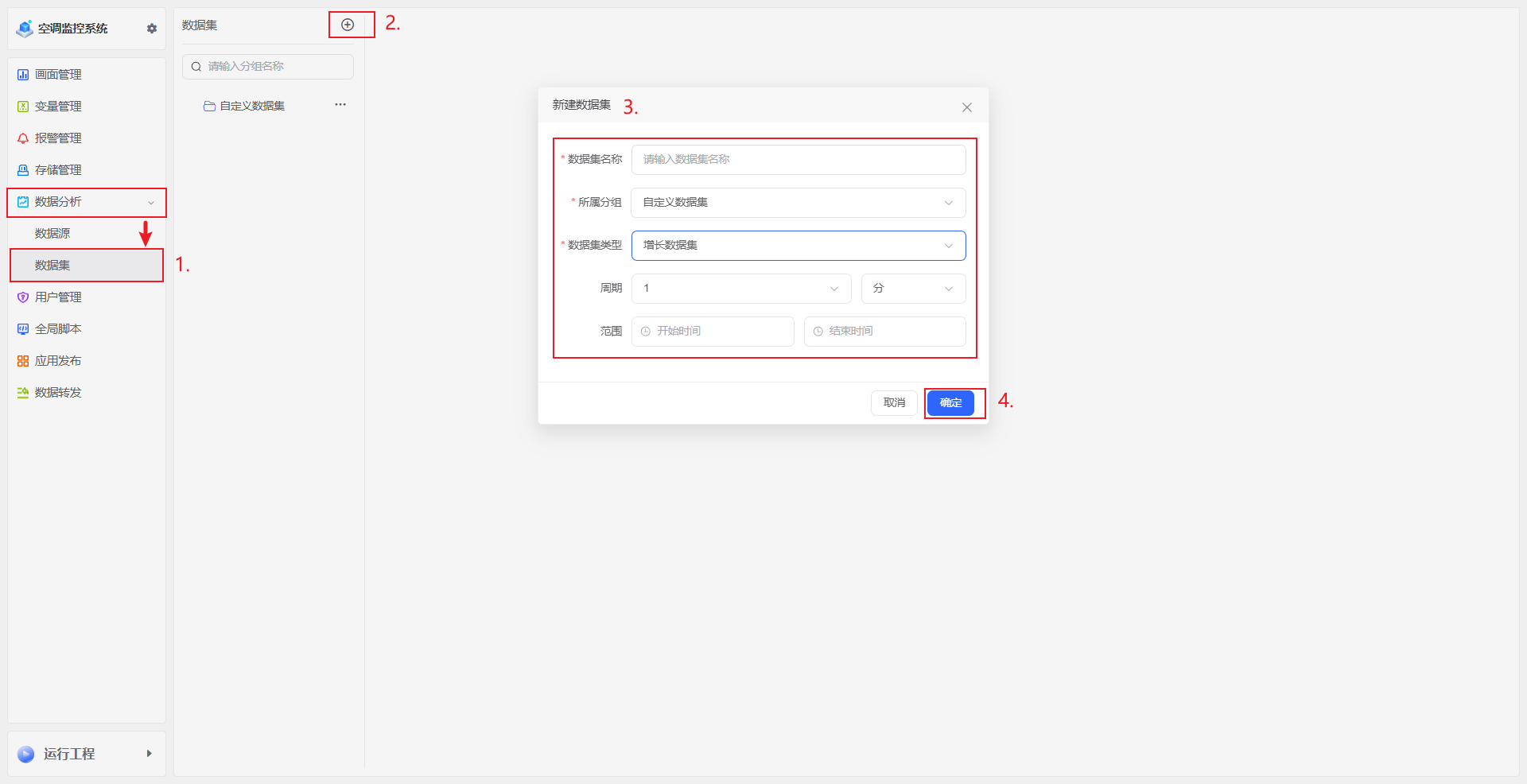Screen dimensions: 1527x784
Task: Click the settings gear next to 空调监控系统
Action: (152, 29)
